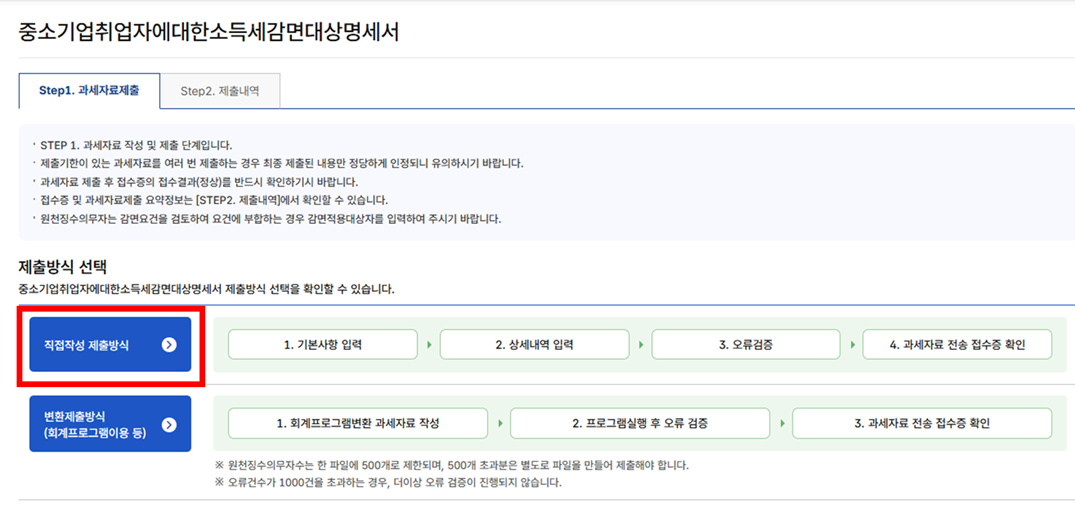Click arrow icon in 변환제출방식 button
The width and height of the screenshot is (1075, 510).
169,425
